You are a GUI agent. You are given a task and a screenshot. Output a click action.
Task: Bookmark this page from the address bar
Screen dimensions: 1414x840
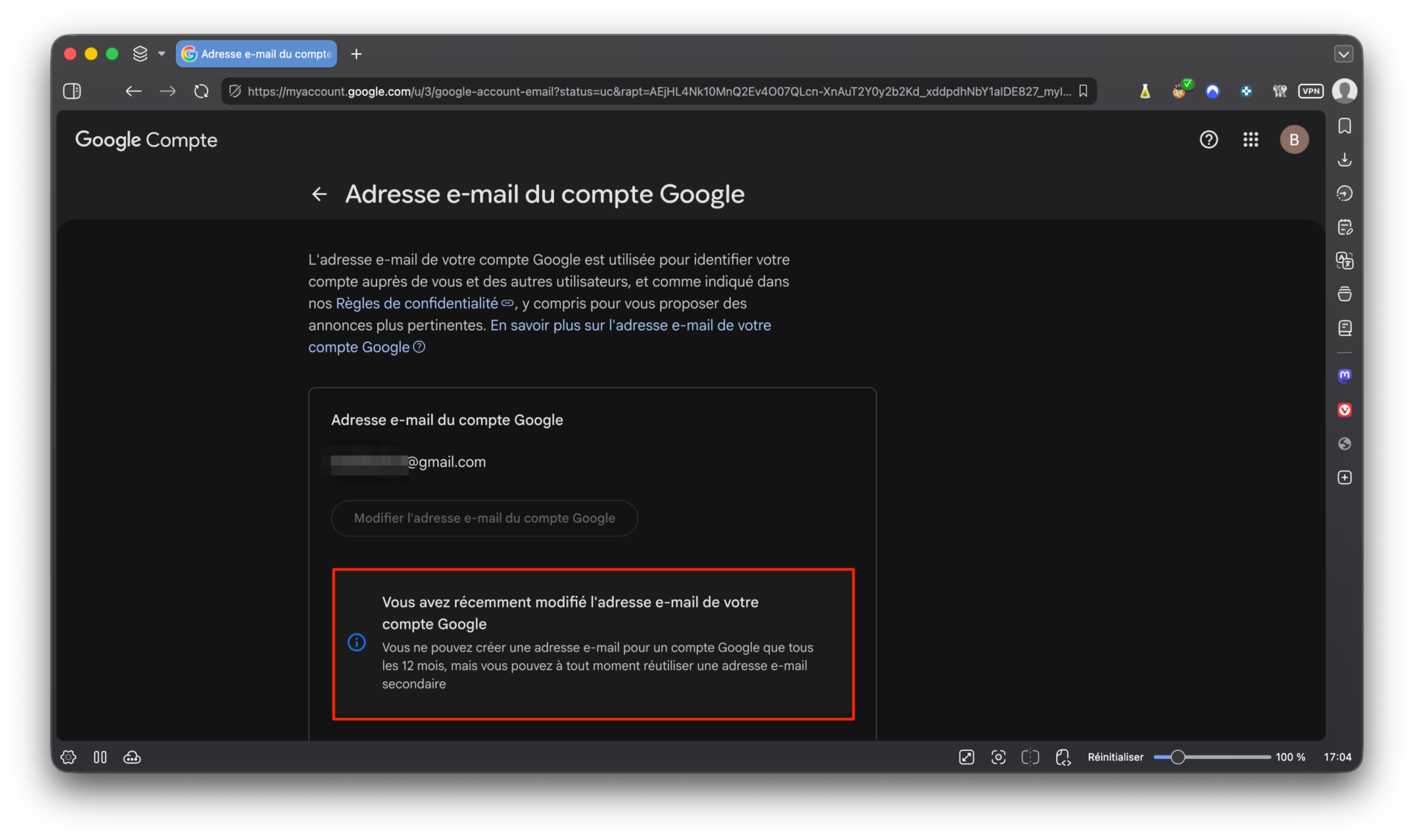(1083, 91)
